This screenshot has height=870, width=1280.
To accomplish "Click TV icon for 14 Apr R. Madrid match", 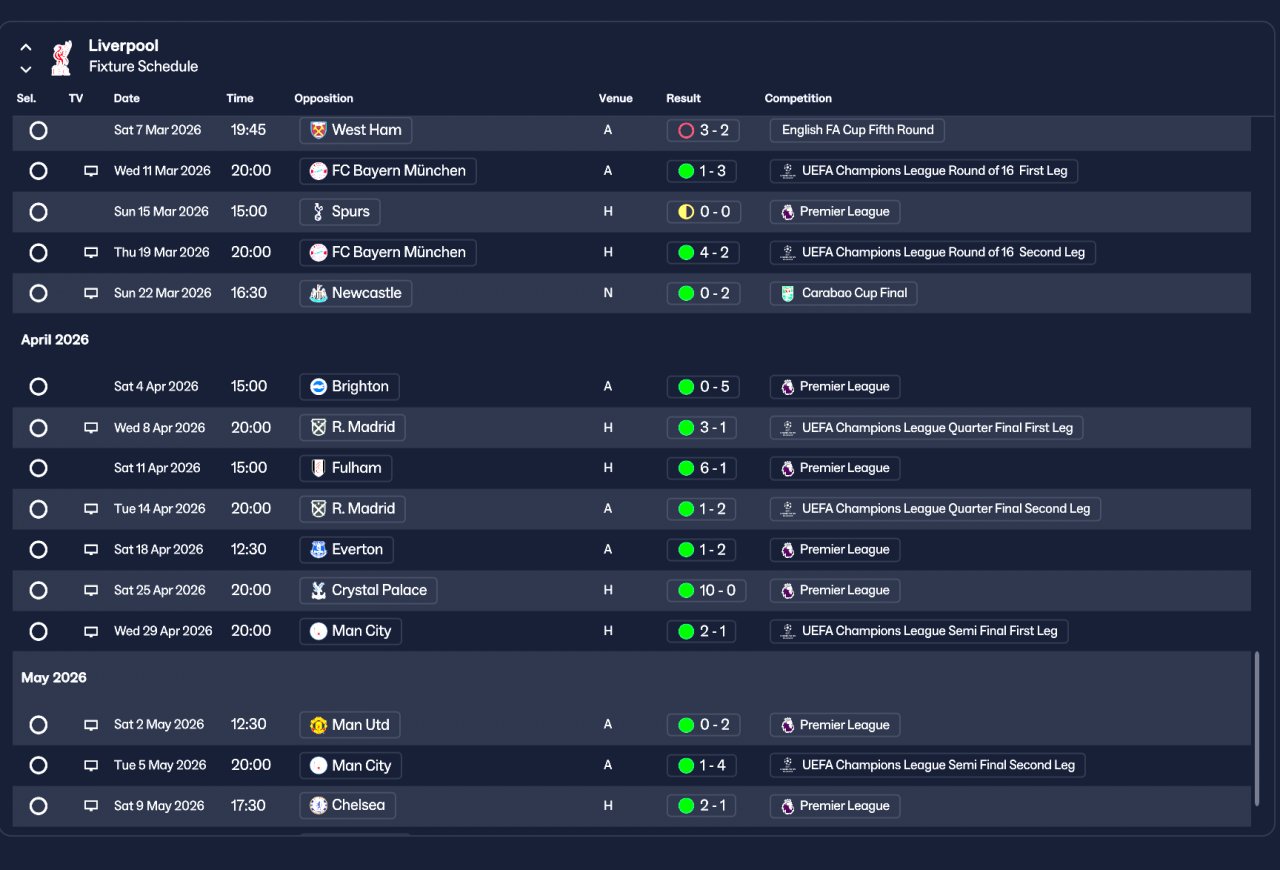I will pyautogui.click(x=91, y=509).
